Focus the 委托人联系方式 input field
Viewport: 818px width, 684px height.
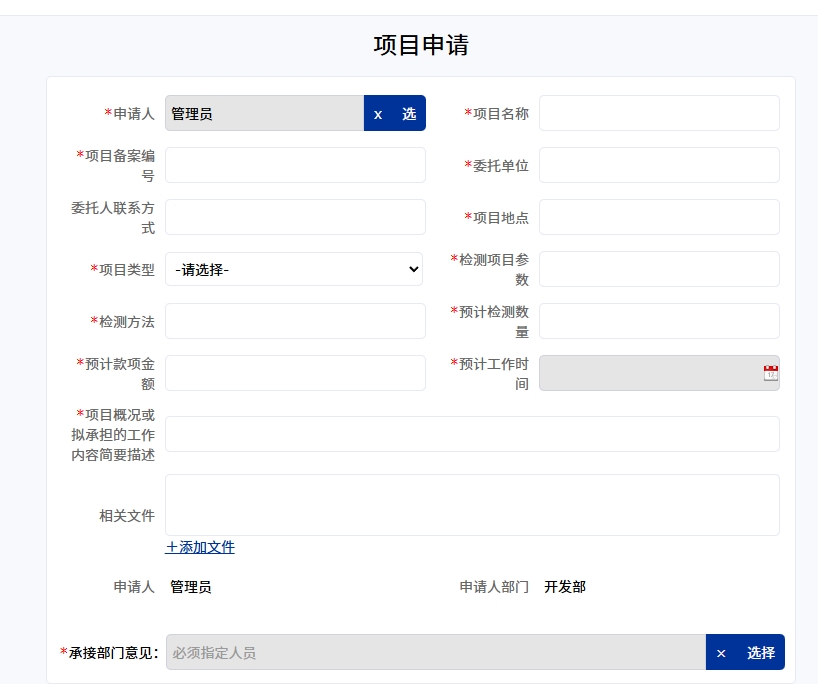(295, 217)
